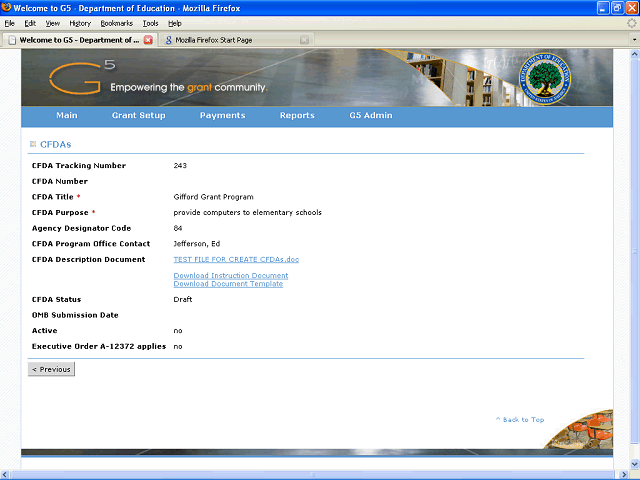Click the G5 logo in banner
This screenshot has width=640, height=480.
tap(82, 77)
